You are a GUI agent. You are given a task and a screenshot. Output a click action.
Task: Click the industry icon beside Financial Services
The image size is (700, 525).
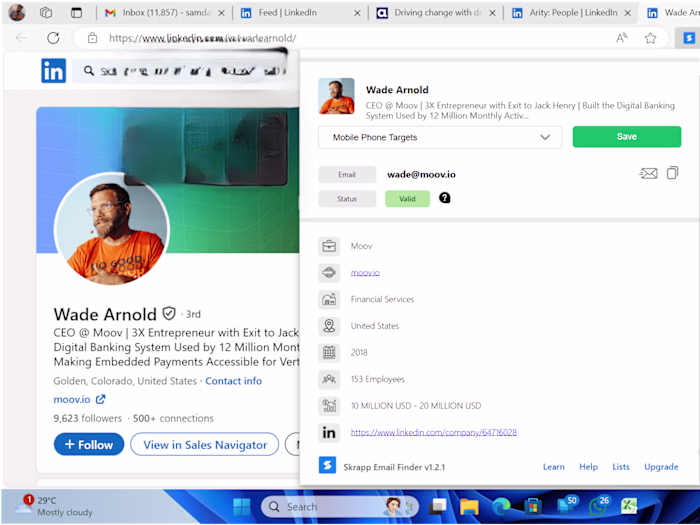[x=329, y=299]
